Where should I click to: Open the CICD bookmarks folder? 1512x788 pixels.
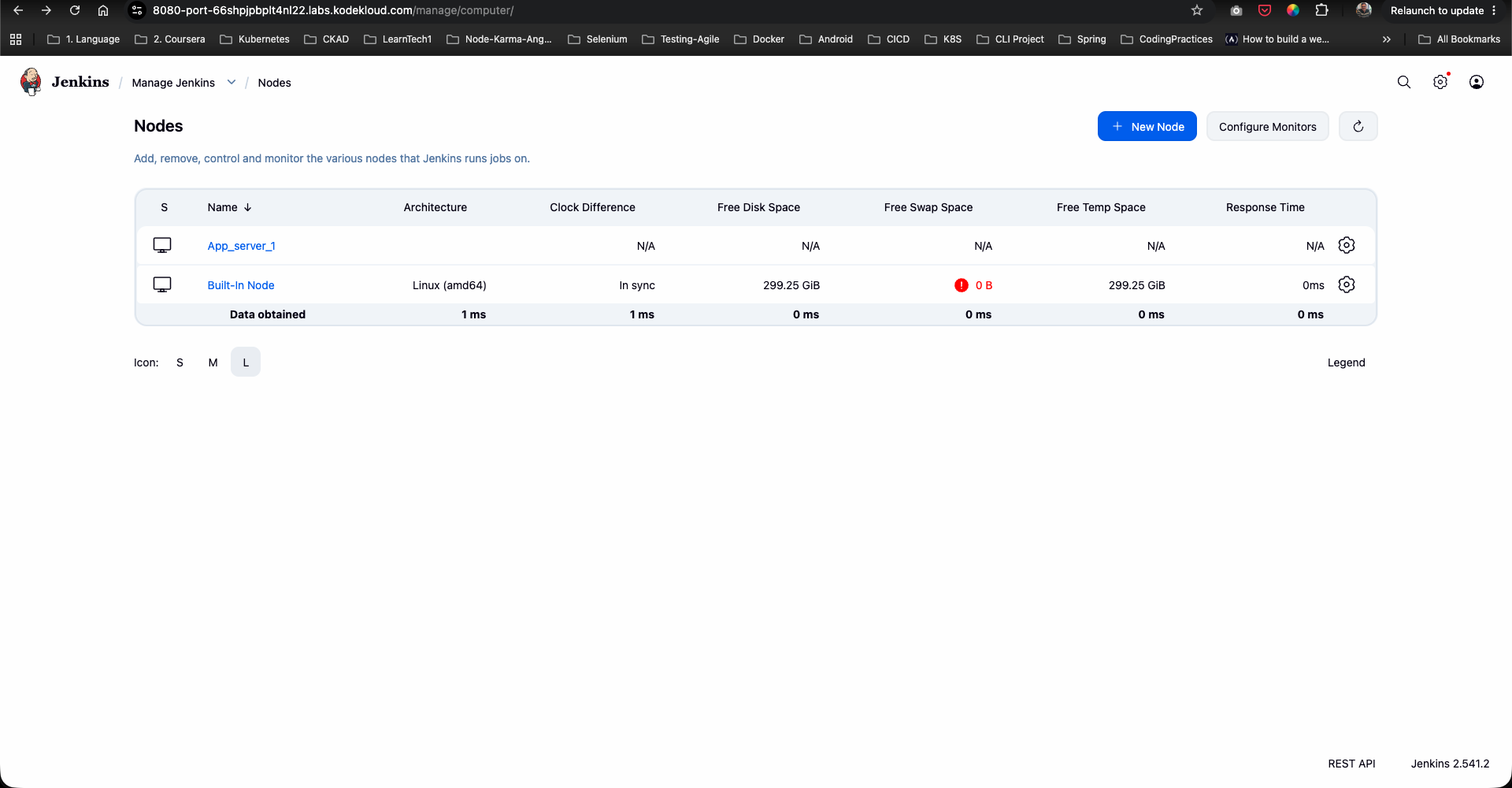(x=888, y=39)
